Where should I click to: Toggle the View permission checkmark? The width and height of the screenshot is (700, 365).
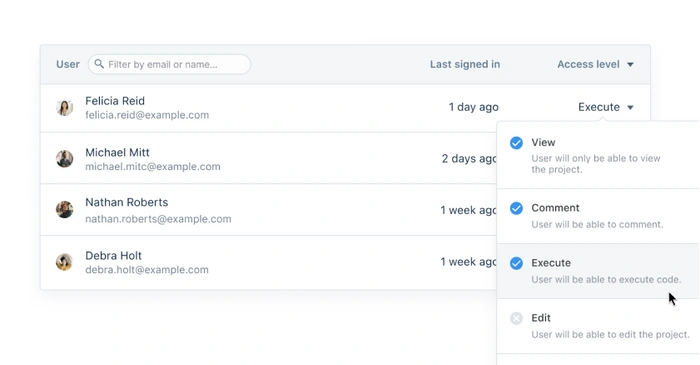pos(517,143)
